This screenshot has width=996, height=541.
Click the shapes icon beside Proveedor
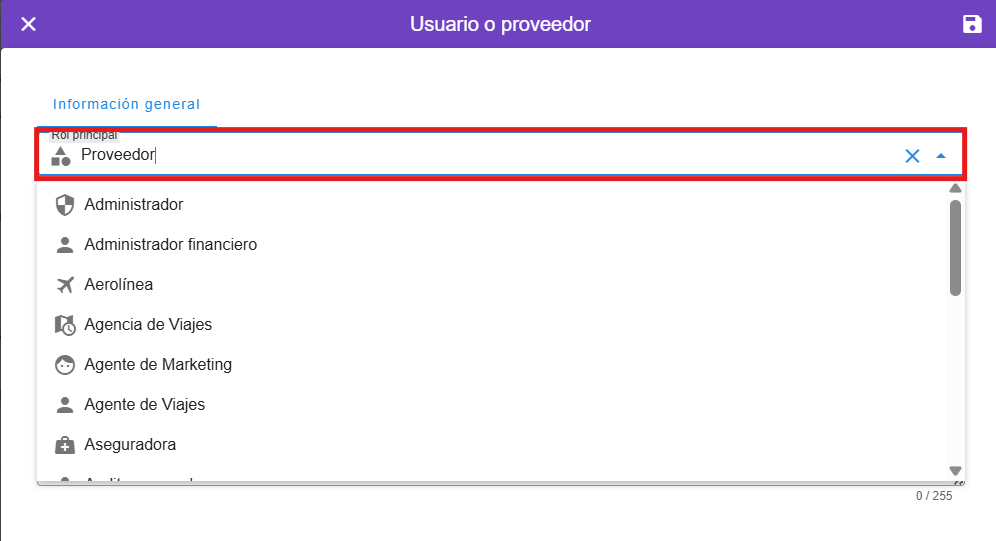(x=61, y=156)
